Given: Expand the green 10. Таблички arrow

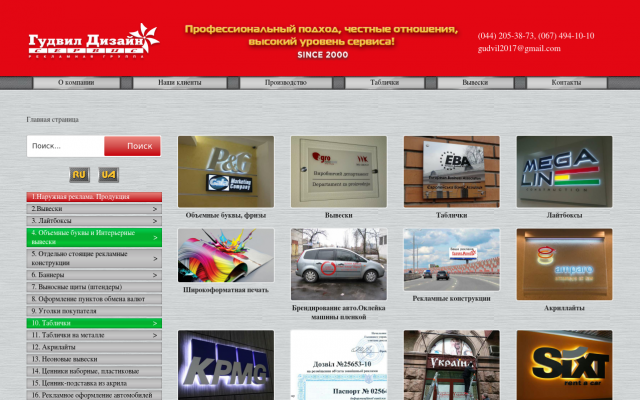Looking at the screenshot, I should [x=155, y=323].
